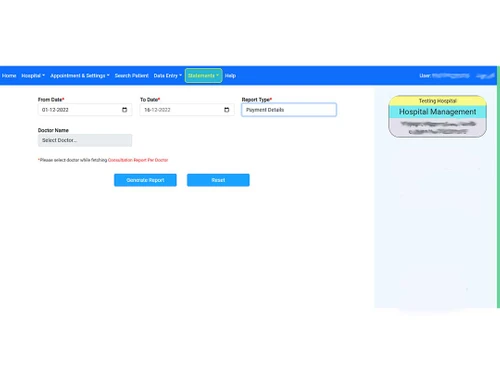Click the Generate Report button
This screenshot has width=500, height=375.
[145, 180]
